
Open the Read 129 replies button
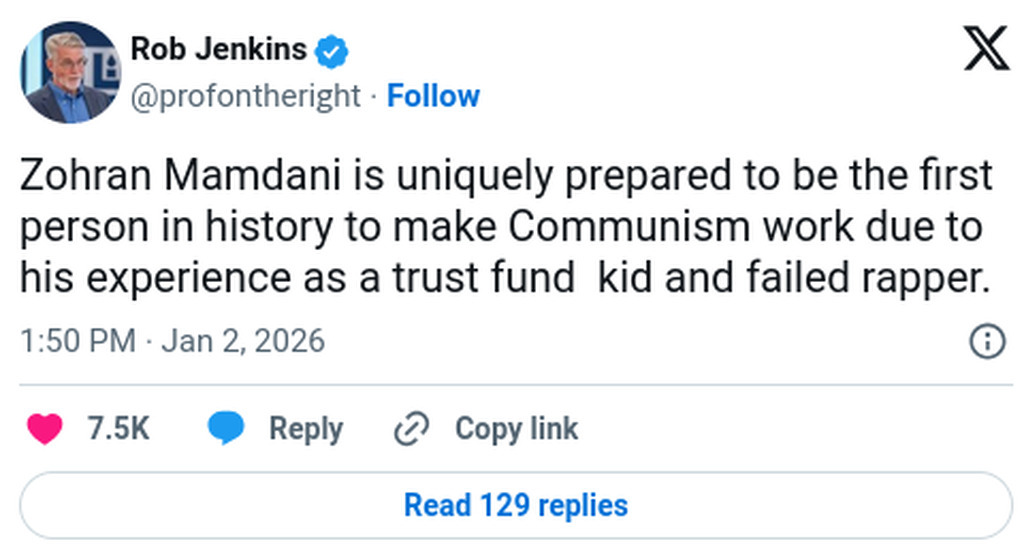coord(515,505)
